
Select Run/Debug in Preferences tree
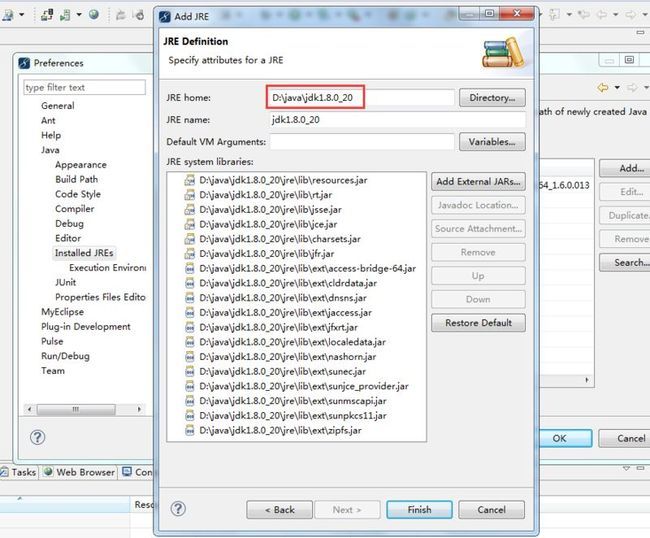[65, 356]
